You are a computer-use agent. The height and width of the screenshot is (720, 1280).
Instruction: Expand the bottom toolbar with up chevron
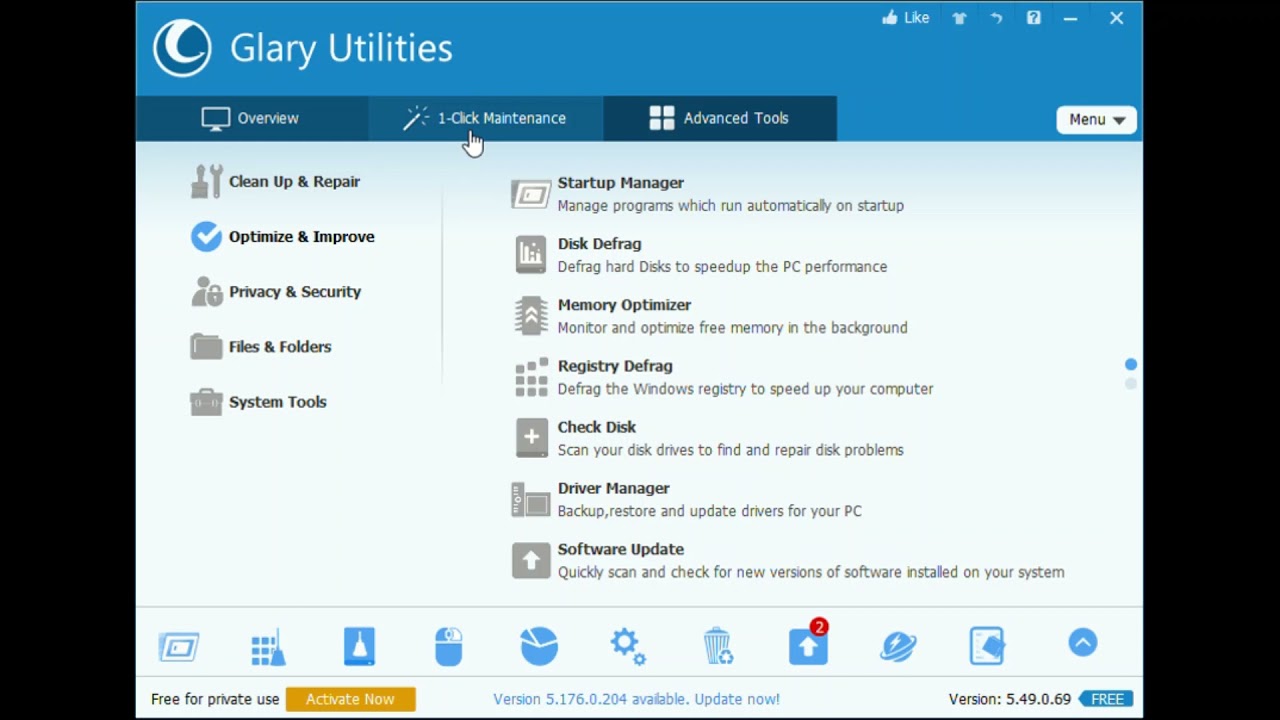tap(1082, 643)
